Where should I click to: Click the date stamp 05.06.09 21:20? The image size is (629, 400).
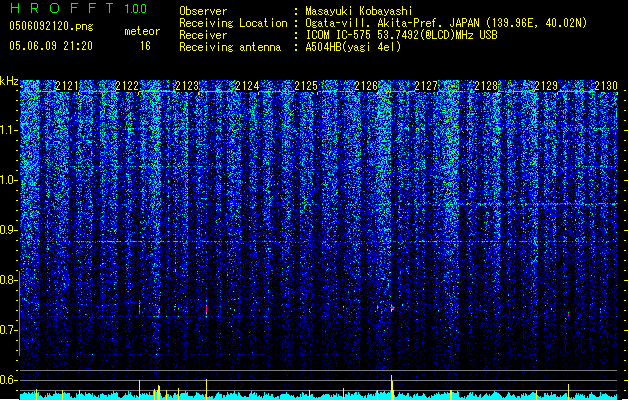coord(51,46)
